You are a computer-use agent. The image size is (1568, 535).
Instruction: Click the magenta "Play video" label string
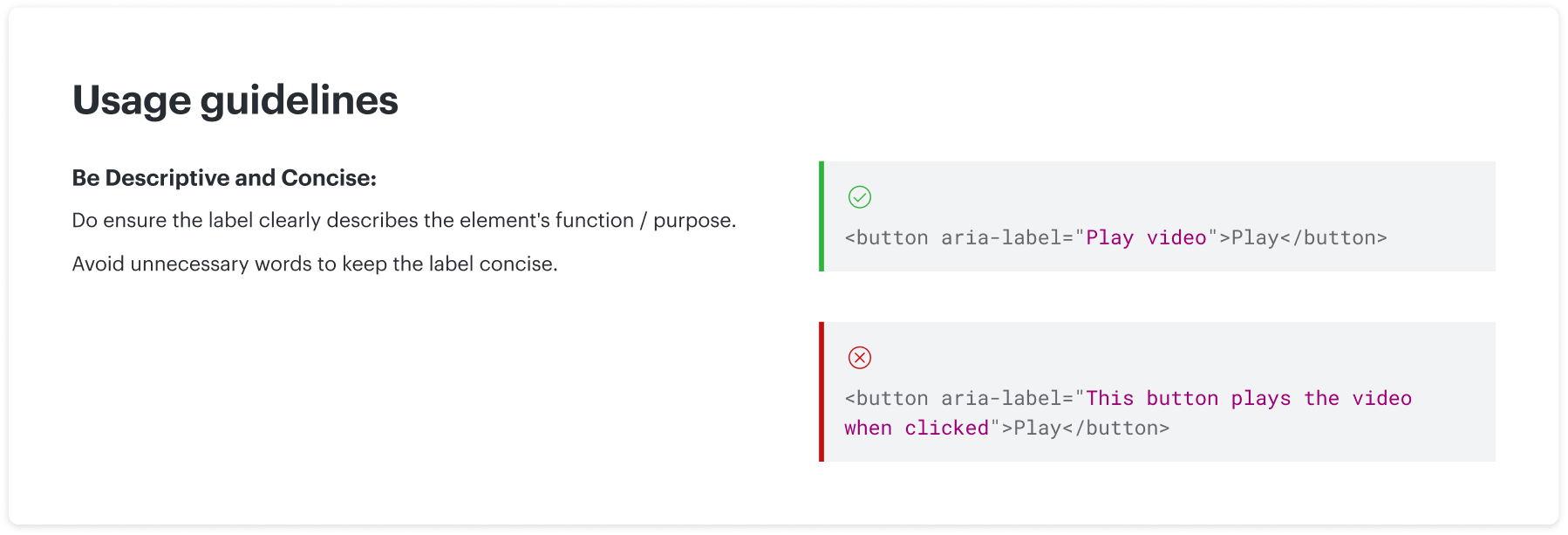click(x=1146, y=237)
